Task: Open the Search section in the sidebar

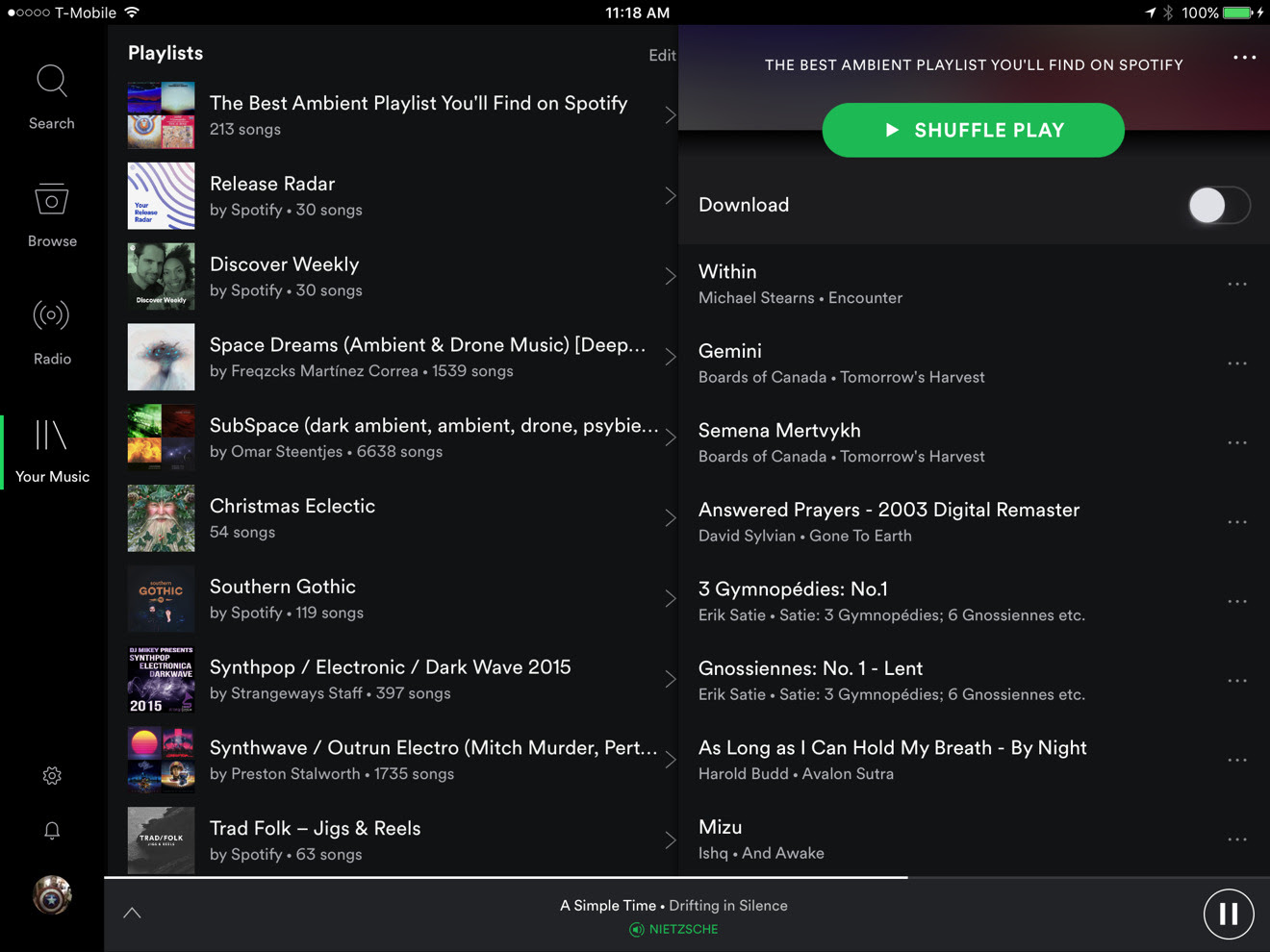Action: 52,97
